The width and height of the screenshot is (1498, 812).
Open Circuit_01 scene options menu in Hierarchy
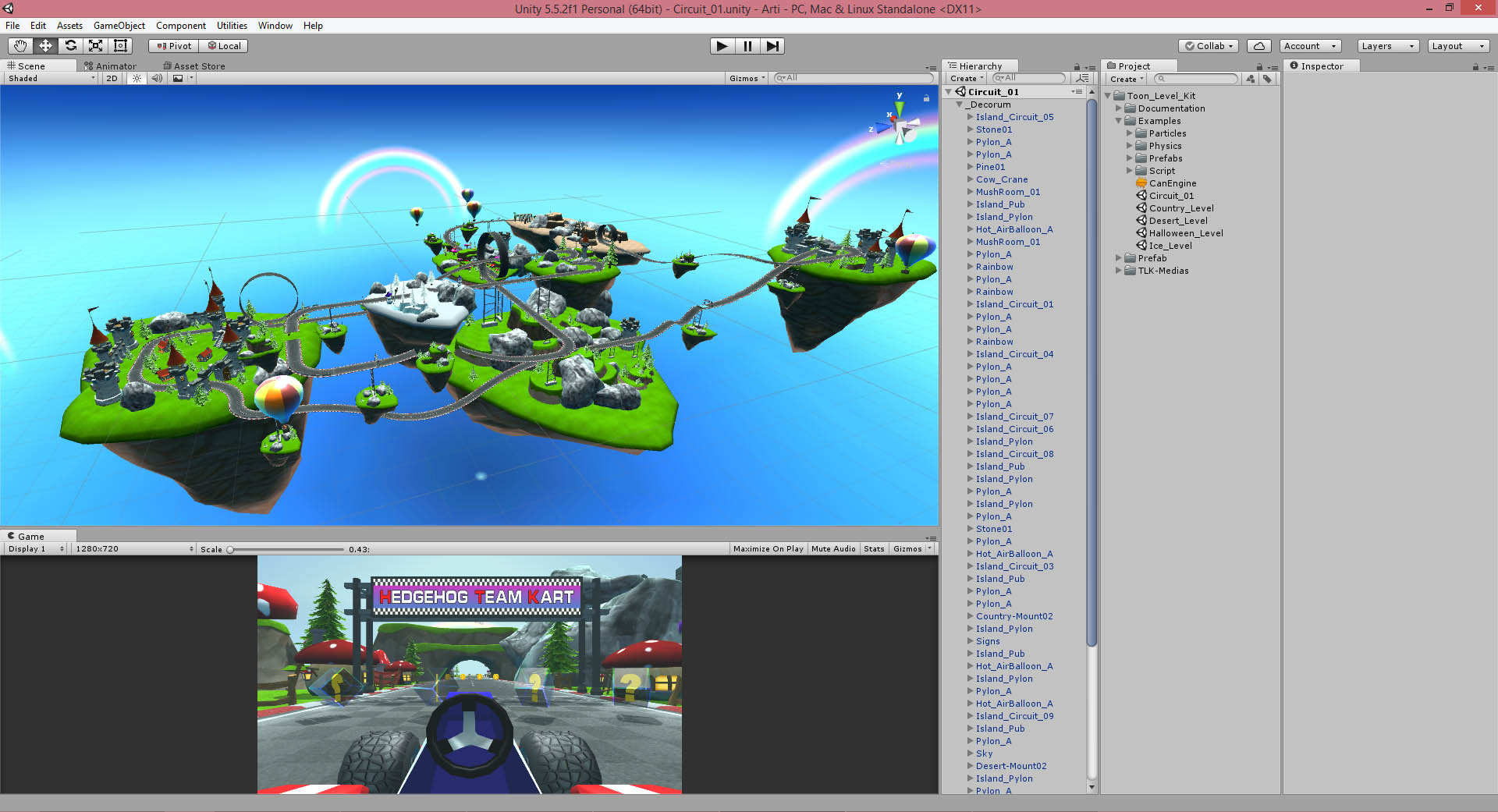click(x=1077, y=92)
